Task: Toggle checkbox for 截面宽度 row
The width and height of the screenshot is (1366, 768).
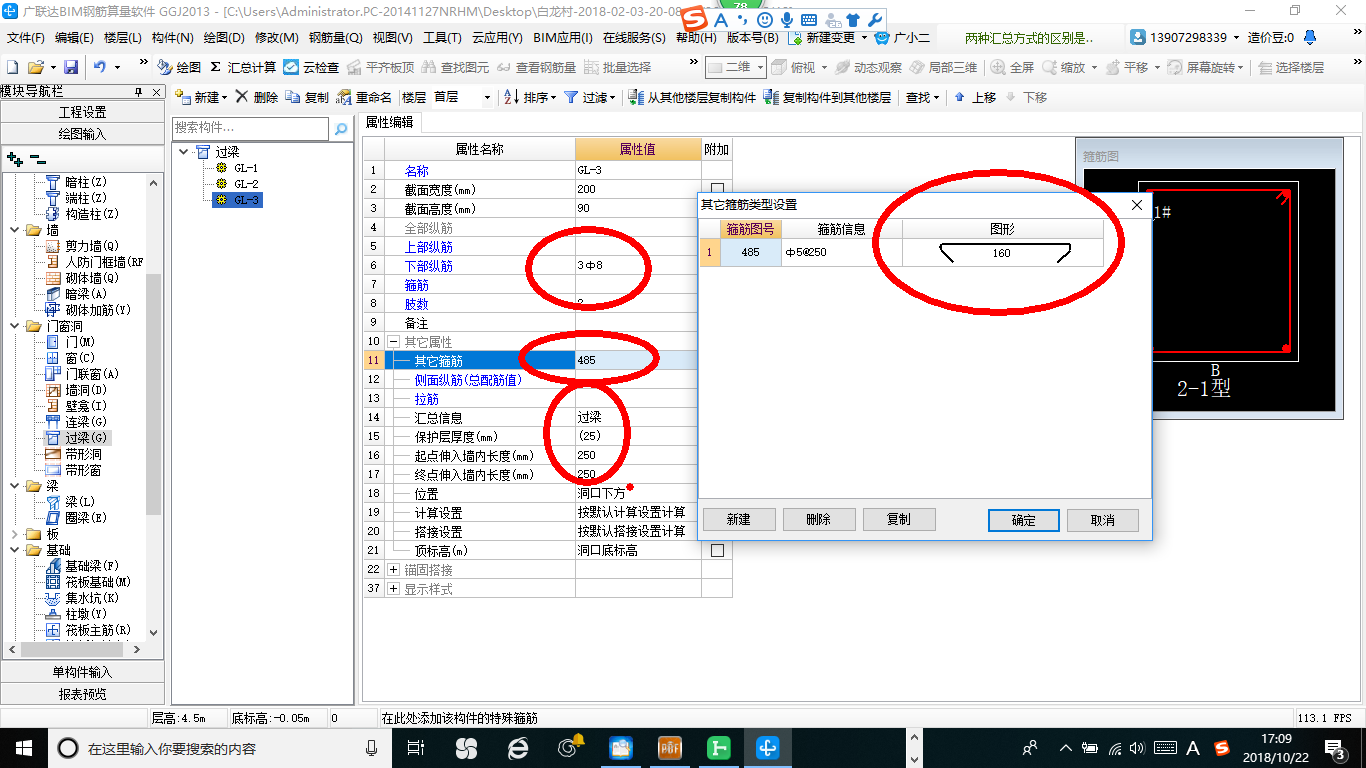Action: click(x=717, y=189)
